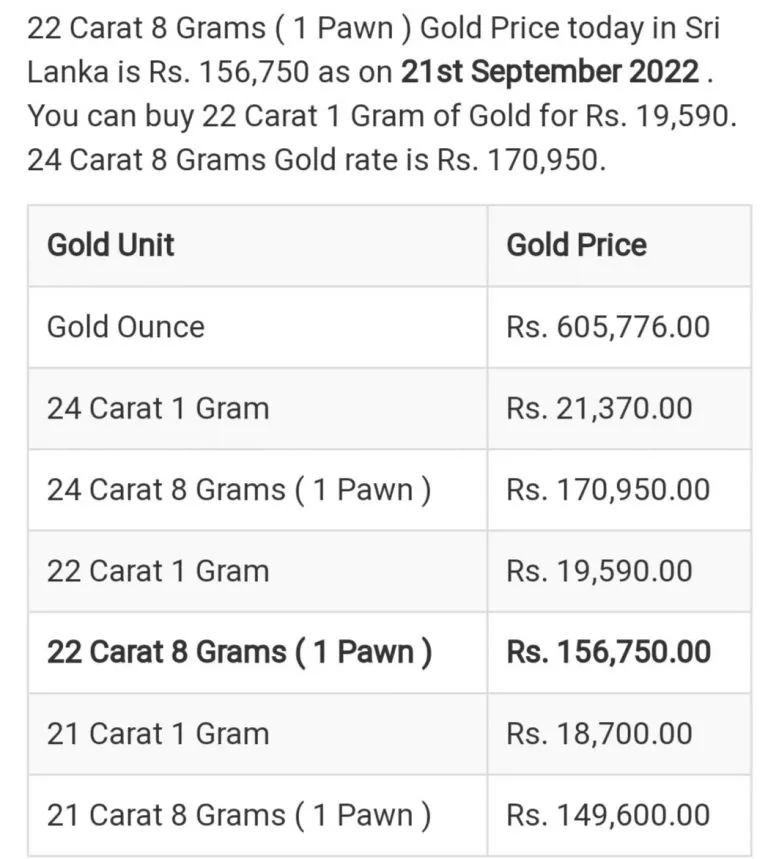Image resolution: width=768 pixels, height=859 pixels.
Task: Click the 24 Carat 8 Grams rate sentence
Action: pyautogui.click(x=317, y=160)
